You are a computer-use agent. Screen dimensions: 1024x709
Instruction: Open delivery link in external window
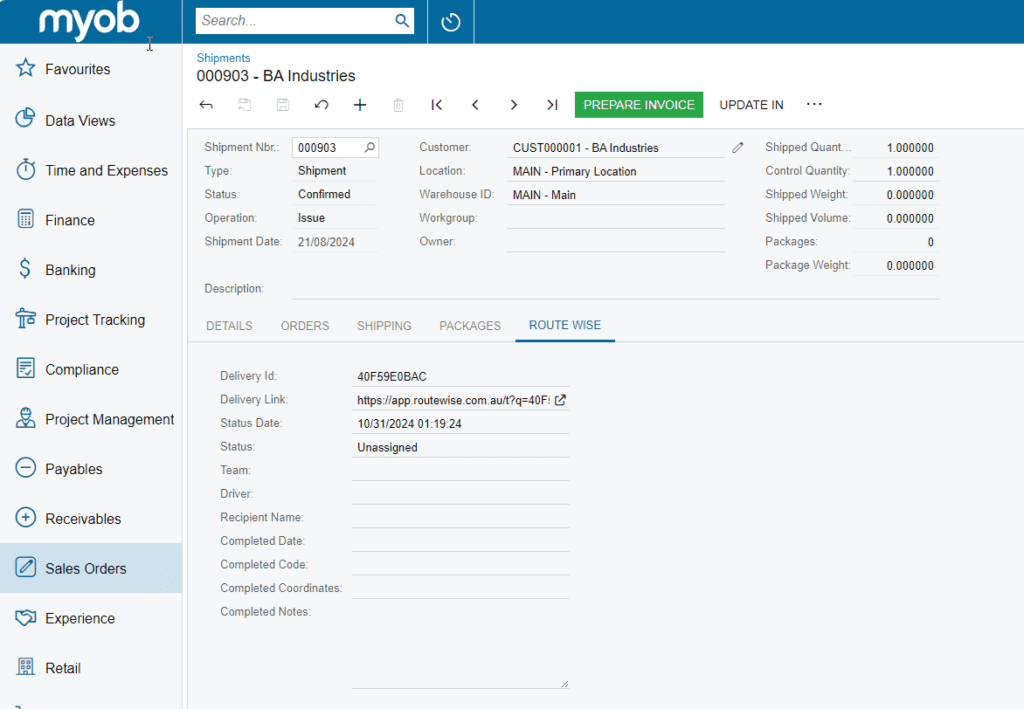560,400
